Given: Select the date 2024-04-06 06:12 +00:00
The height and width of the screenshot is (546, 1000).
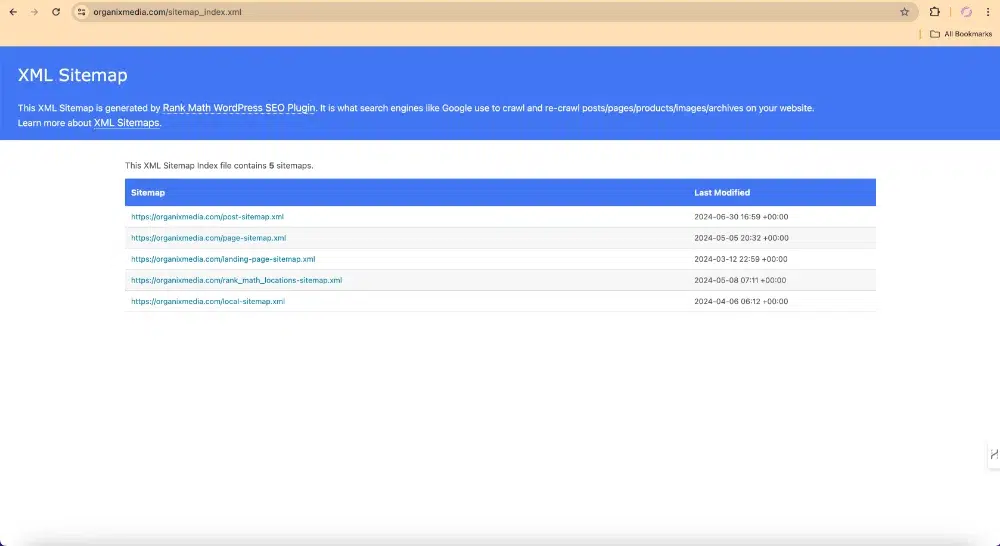Looking at the screenshot, I should click(x=741, y=301).
